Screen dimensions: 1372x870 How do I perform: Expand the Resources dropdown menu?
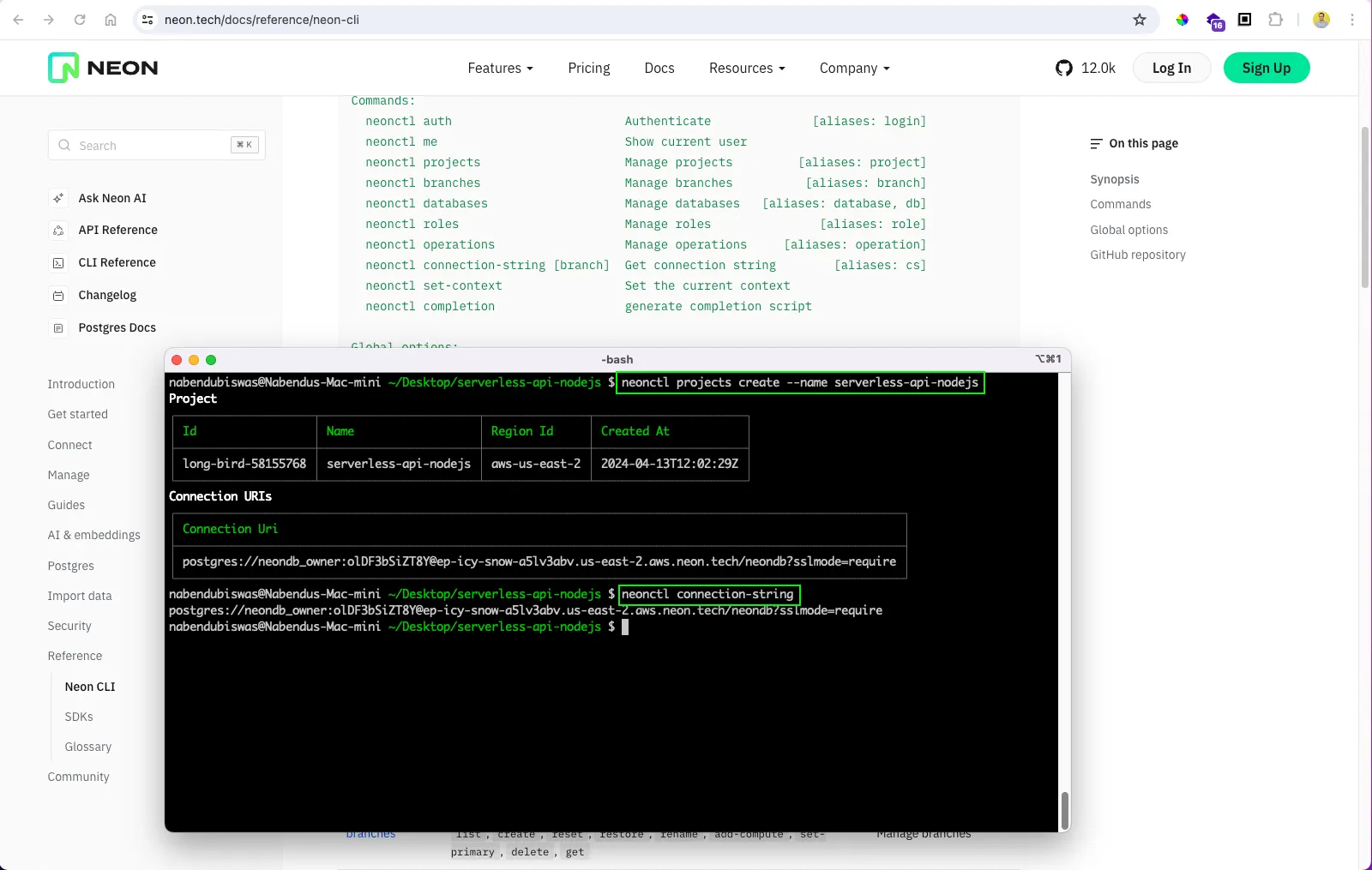point(747,68)
